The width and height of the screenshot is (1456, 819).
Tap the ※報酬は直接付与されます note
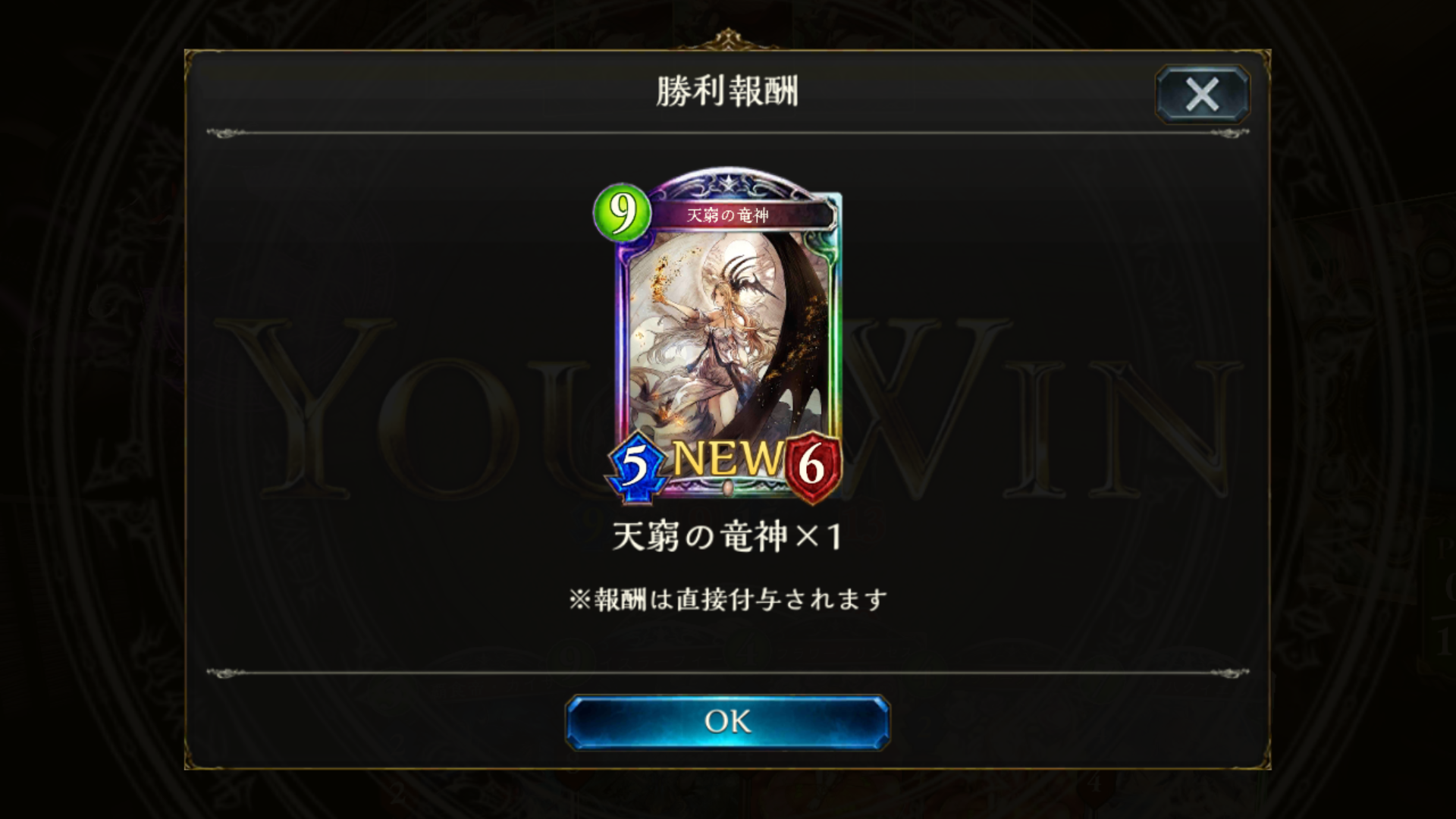pos(727,599)
